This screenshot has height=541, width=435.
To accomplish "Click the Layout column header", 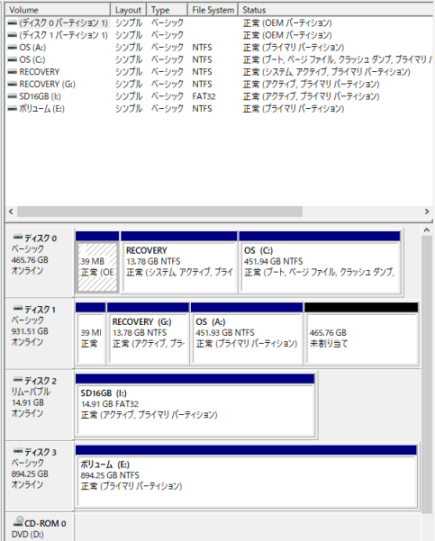I will 128,10.
